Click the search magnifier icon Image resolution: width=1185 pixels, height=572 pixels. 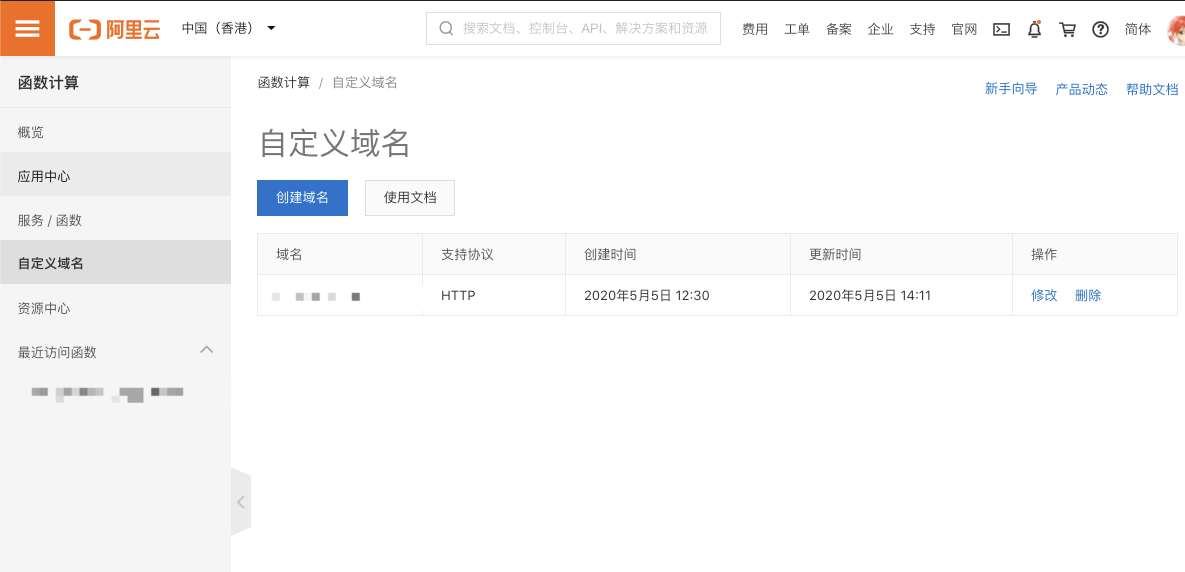[x=446, y=29]
